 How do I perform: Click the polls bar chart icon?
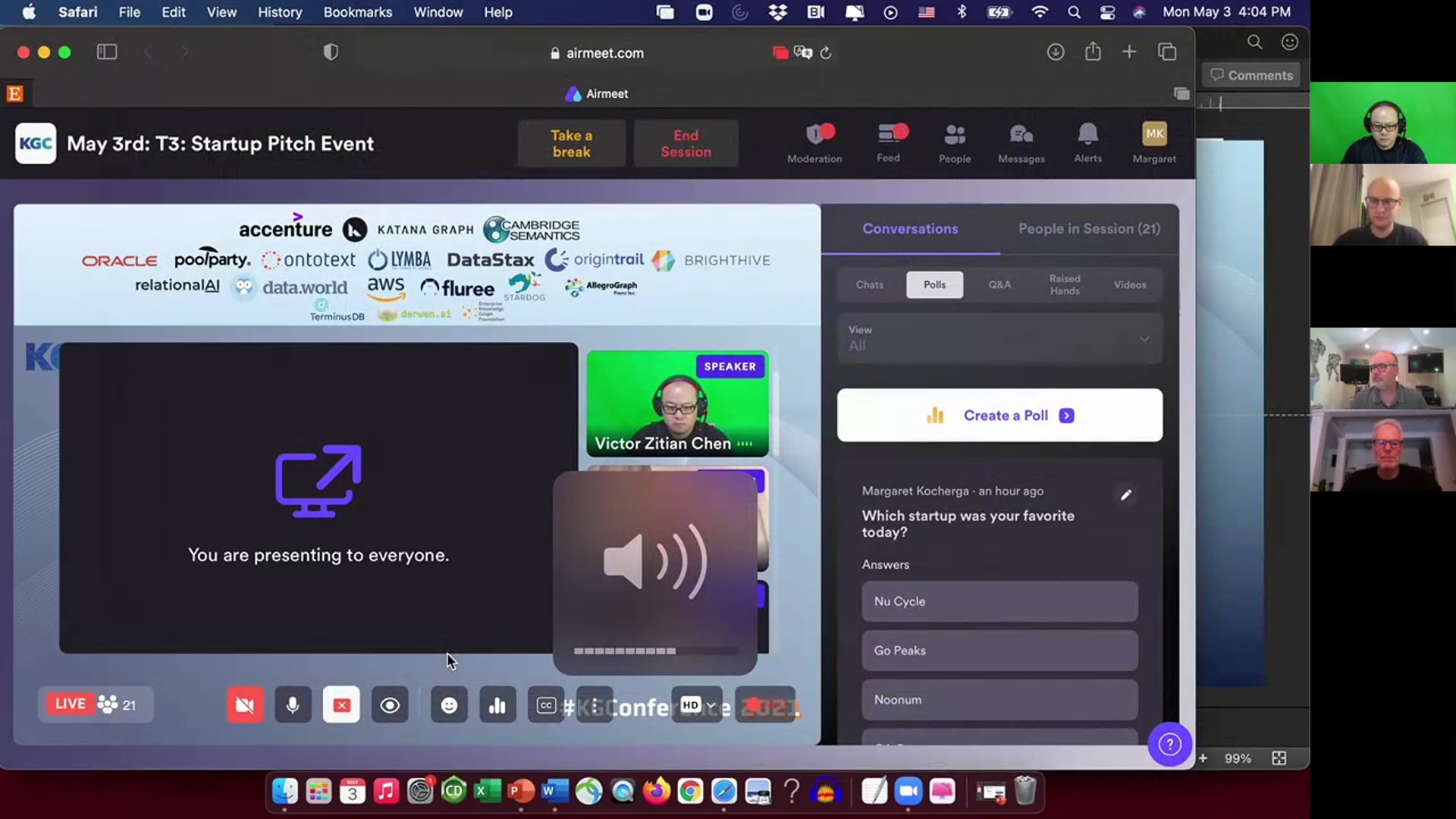click(x=497, y=705)
